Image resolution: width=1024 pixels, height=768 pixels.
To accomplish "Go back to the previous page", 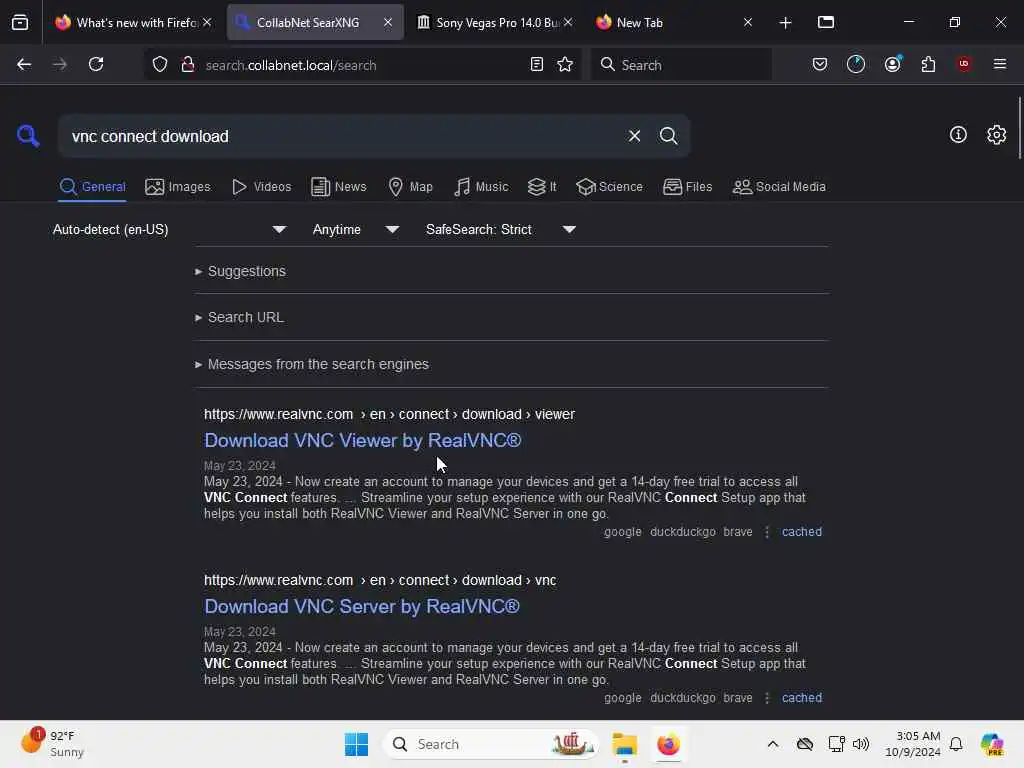I will click(24, 65).
